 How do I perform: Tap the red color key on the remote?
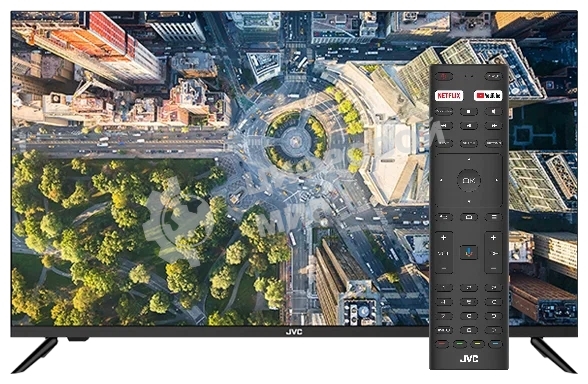tap(442, 344)
